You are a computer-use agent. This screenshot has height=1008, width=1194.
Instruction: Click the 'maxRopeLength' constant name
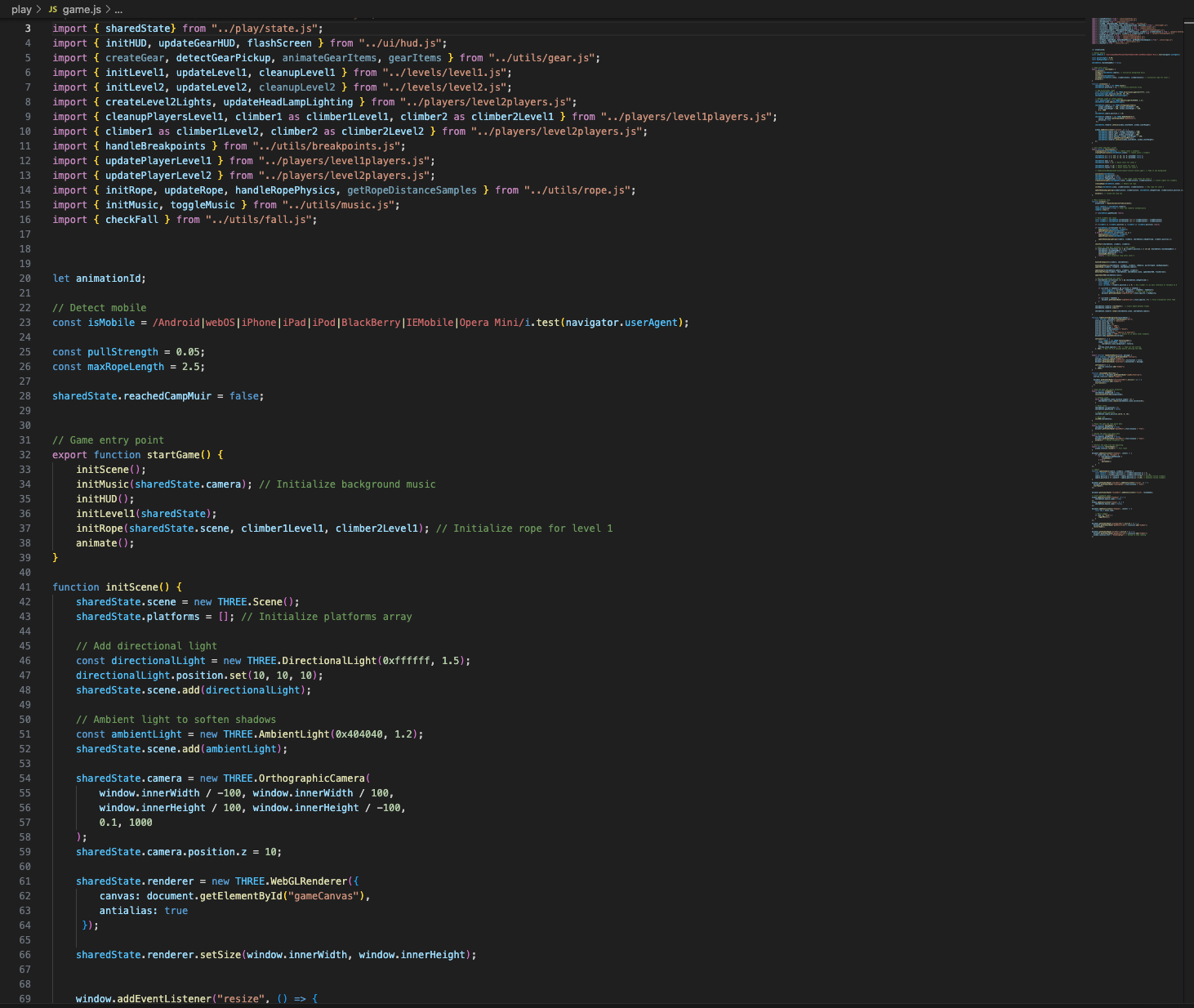pyautogui.click(x=126, y=367)
